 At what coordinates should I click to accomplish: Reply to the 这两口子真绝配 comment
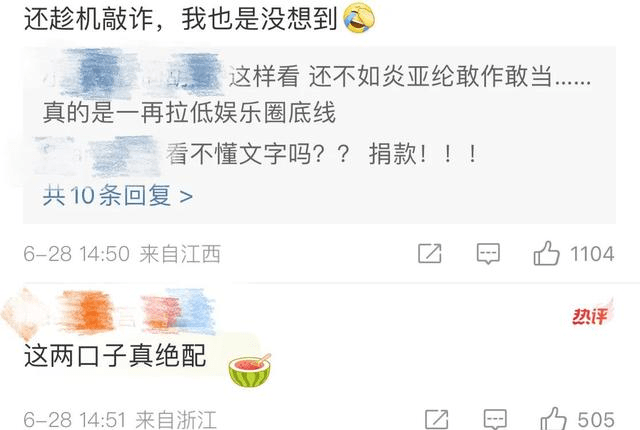click(495, 419)
